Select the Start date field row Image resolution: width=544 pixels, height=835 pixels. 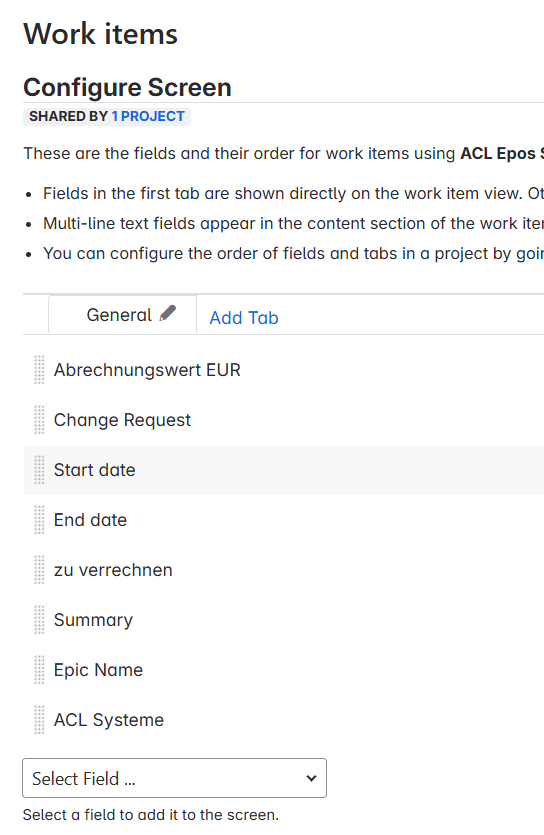[x=284, y=470]
